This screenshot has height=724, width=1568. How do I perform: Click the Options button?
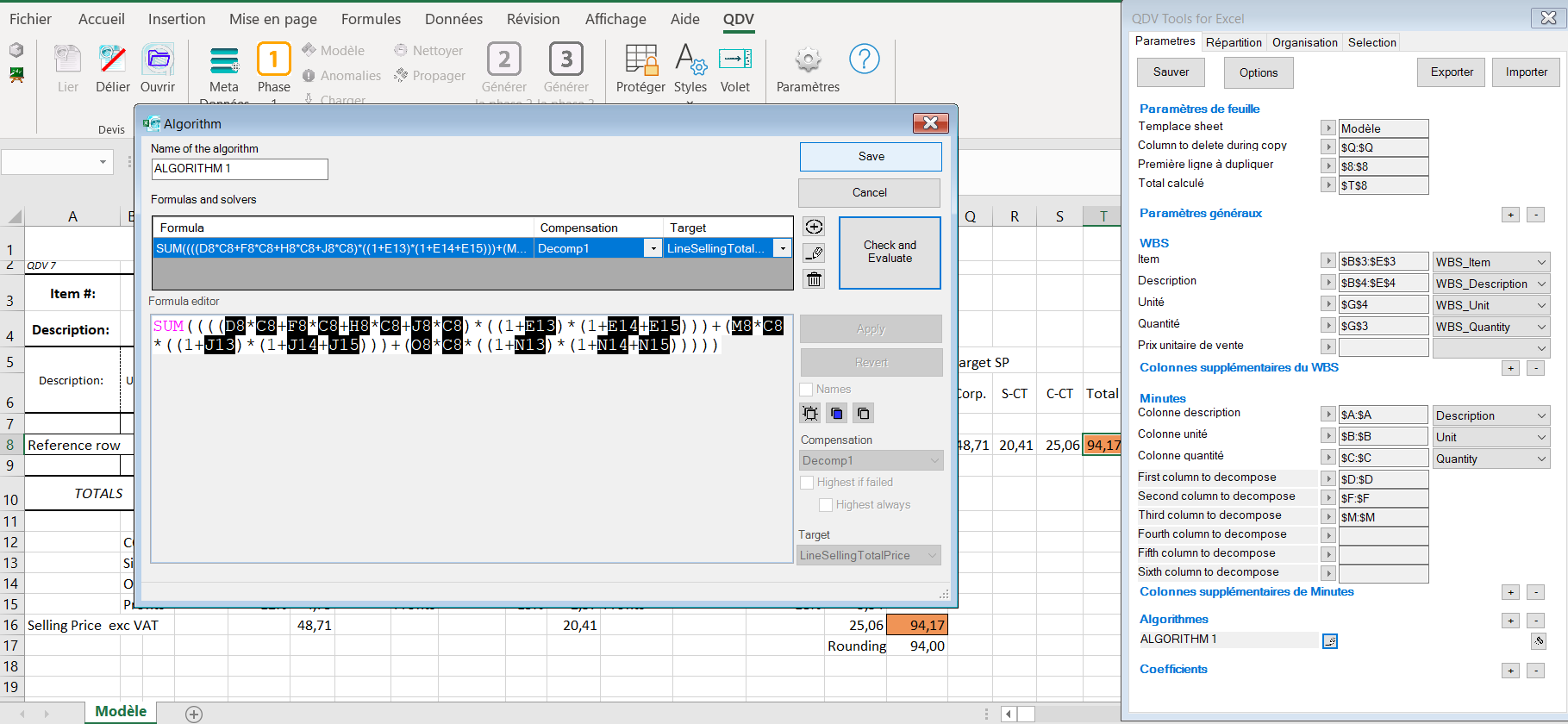(1259, 73)
